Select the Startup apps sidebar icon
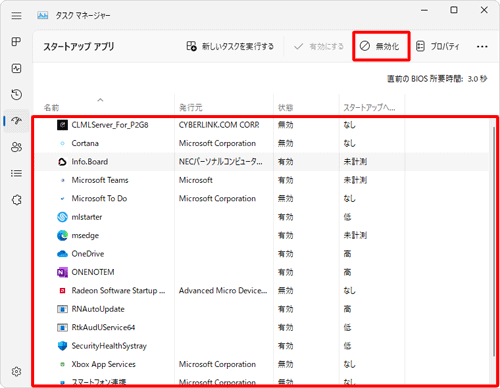Viewport: 500px width, 388px height. [x=16, y=121]
